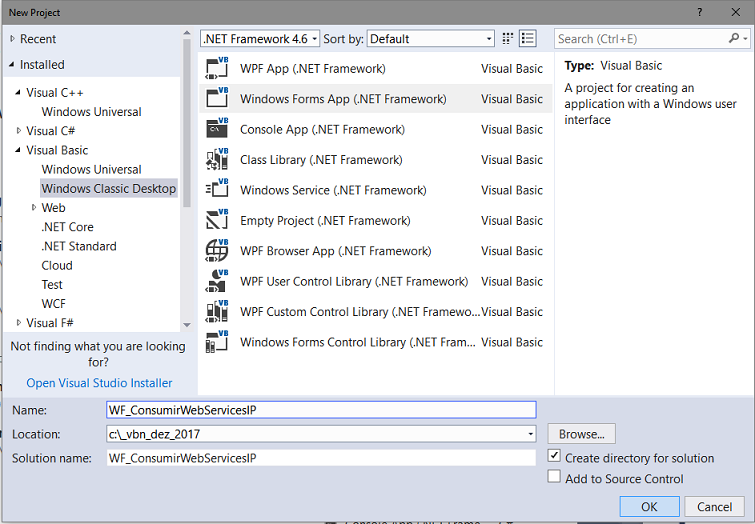Switch to medium icons list view
Image resolution: width=755 pixels, height=524 pixels.
(528, 39)
